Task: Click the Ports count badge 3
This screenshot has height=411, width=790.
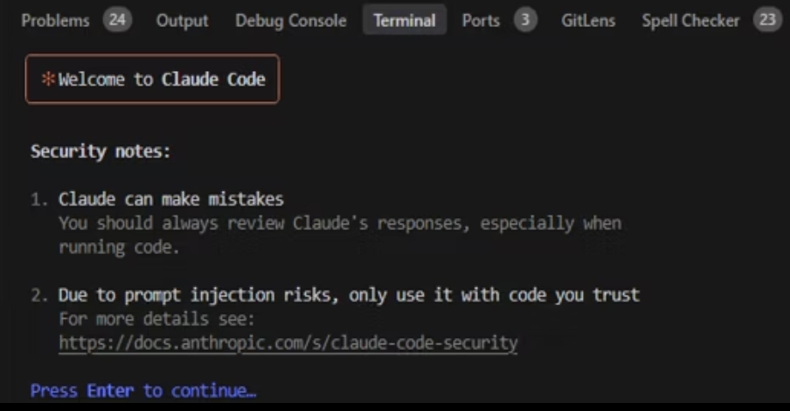Action: [525, 20]
